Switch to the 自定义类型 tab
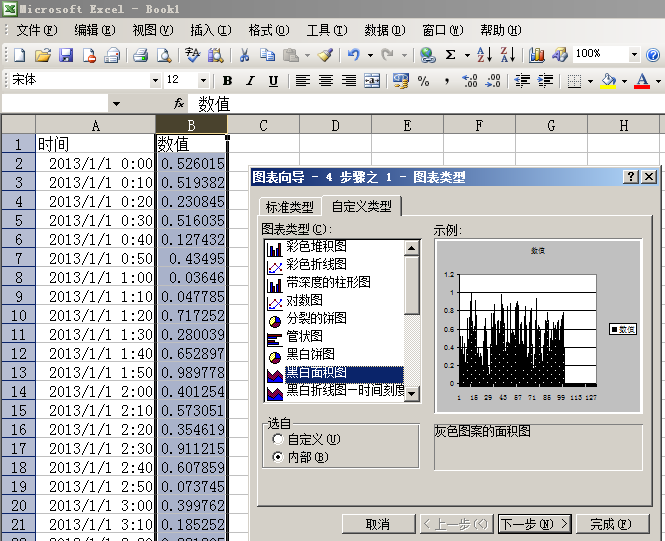Viewport: 665px width, 541px height. pos(361,206)
